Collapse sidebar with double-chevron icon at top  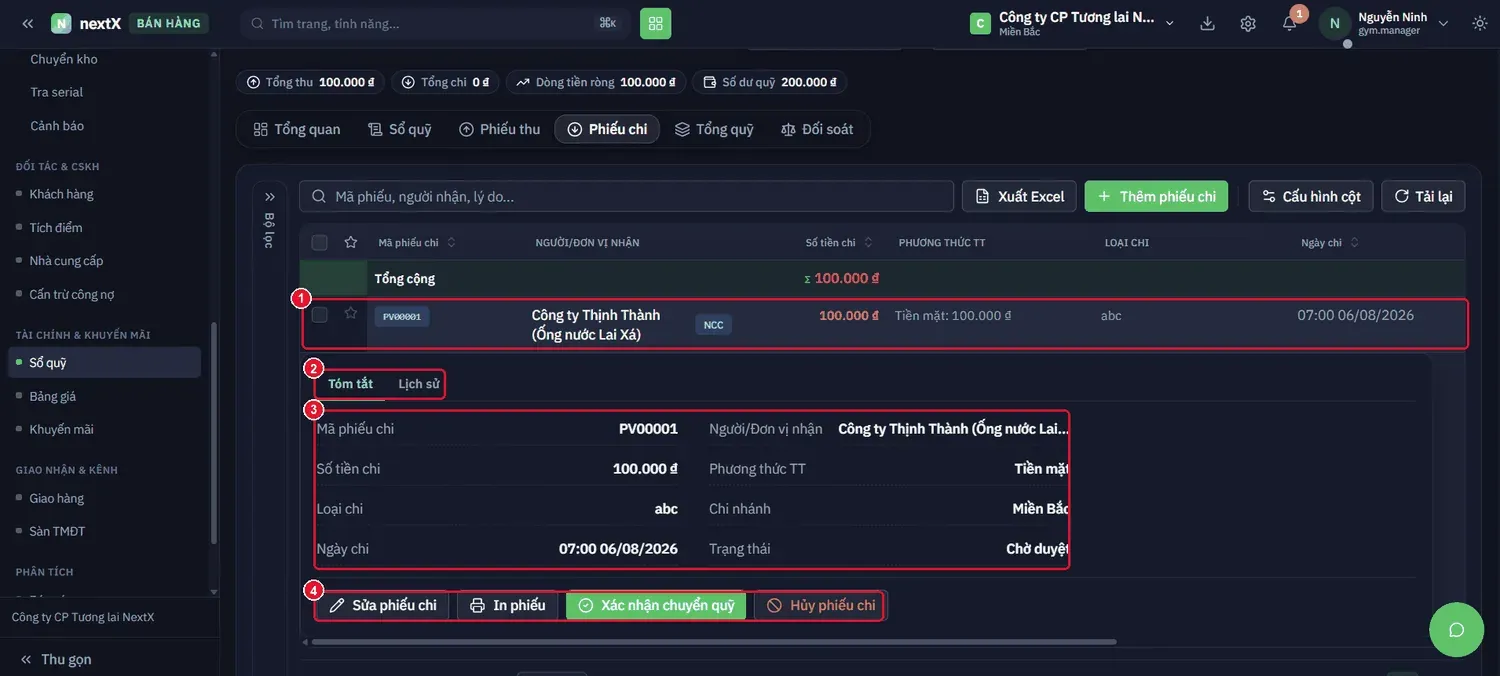27,23
